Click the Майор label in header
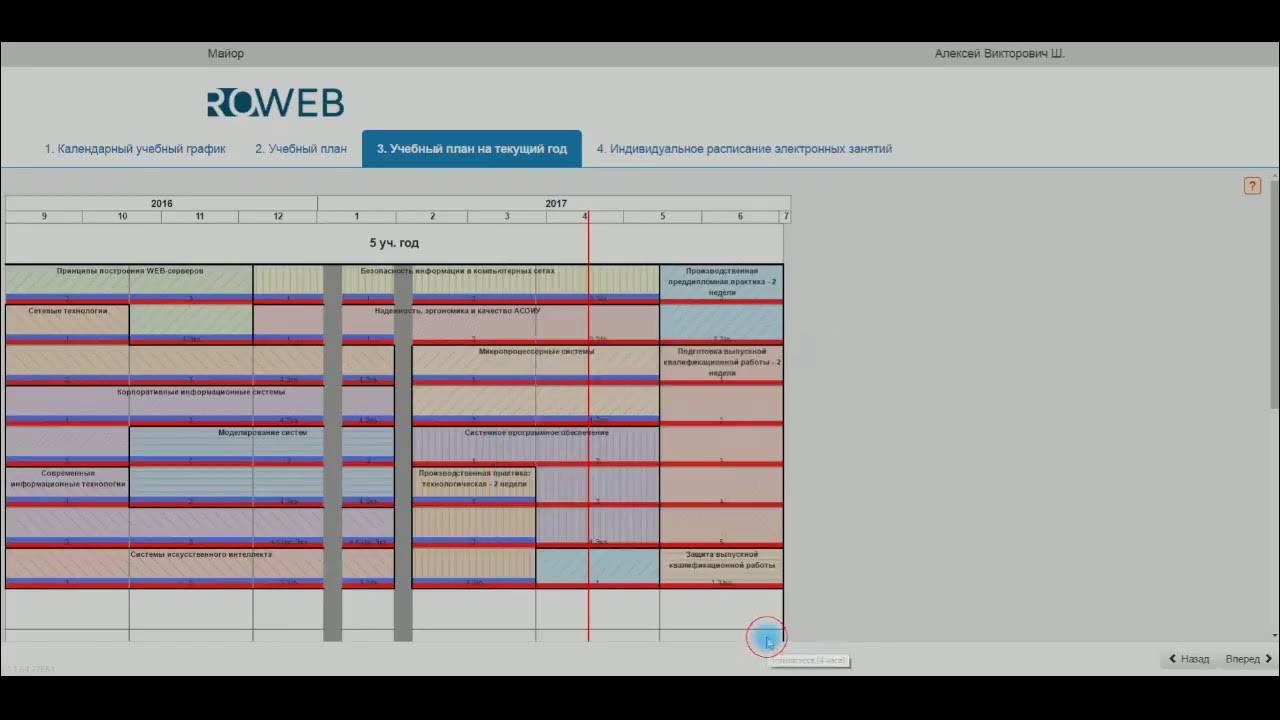1280x720 pixels. pyautogui.click(x=225, y=54)
